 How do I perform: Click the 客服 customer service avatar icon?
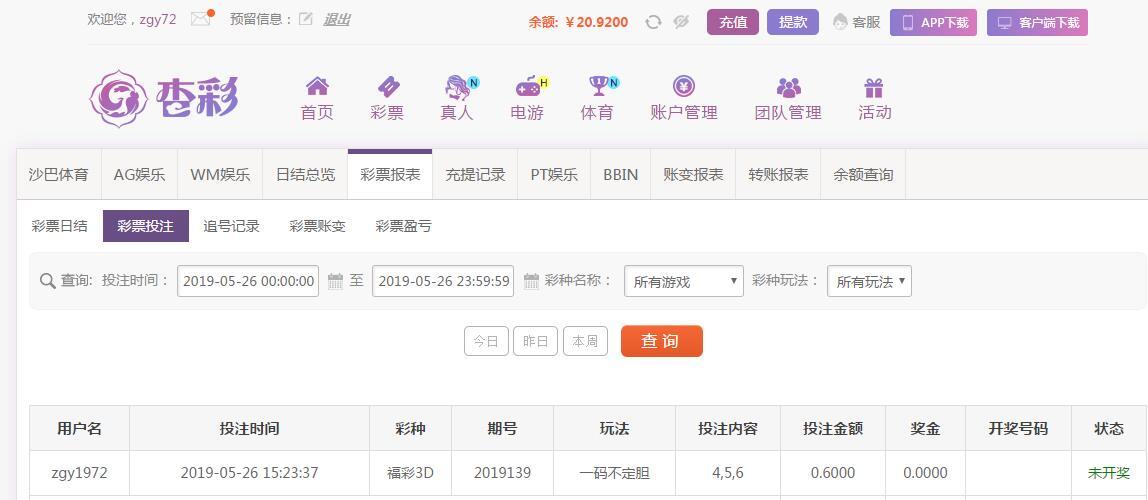[x=840, y=22]
